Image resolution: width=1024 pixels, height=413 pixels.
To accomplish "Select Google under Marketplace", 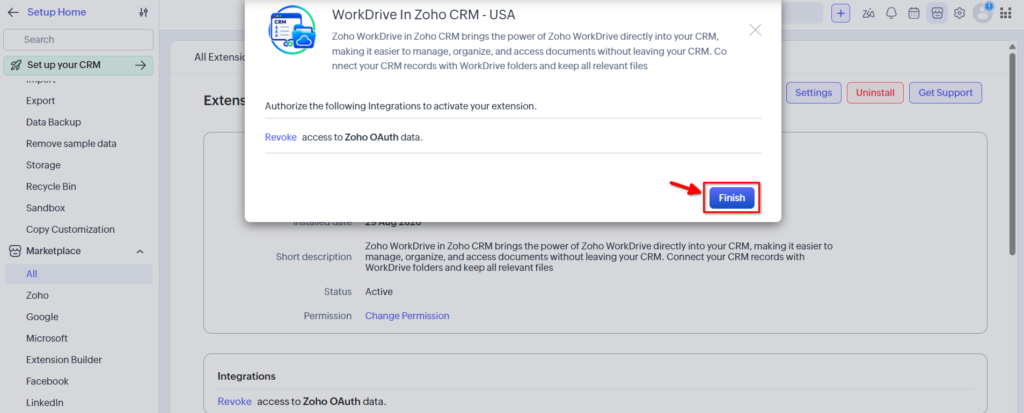I will (42, 317).
